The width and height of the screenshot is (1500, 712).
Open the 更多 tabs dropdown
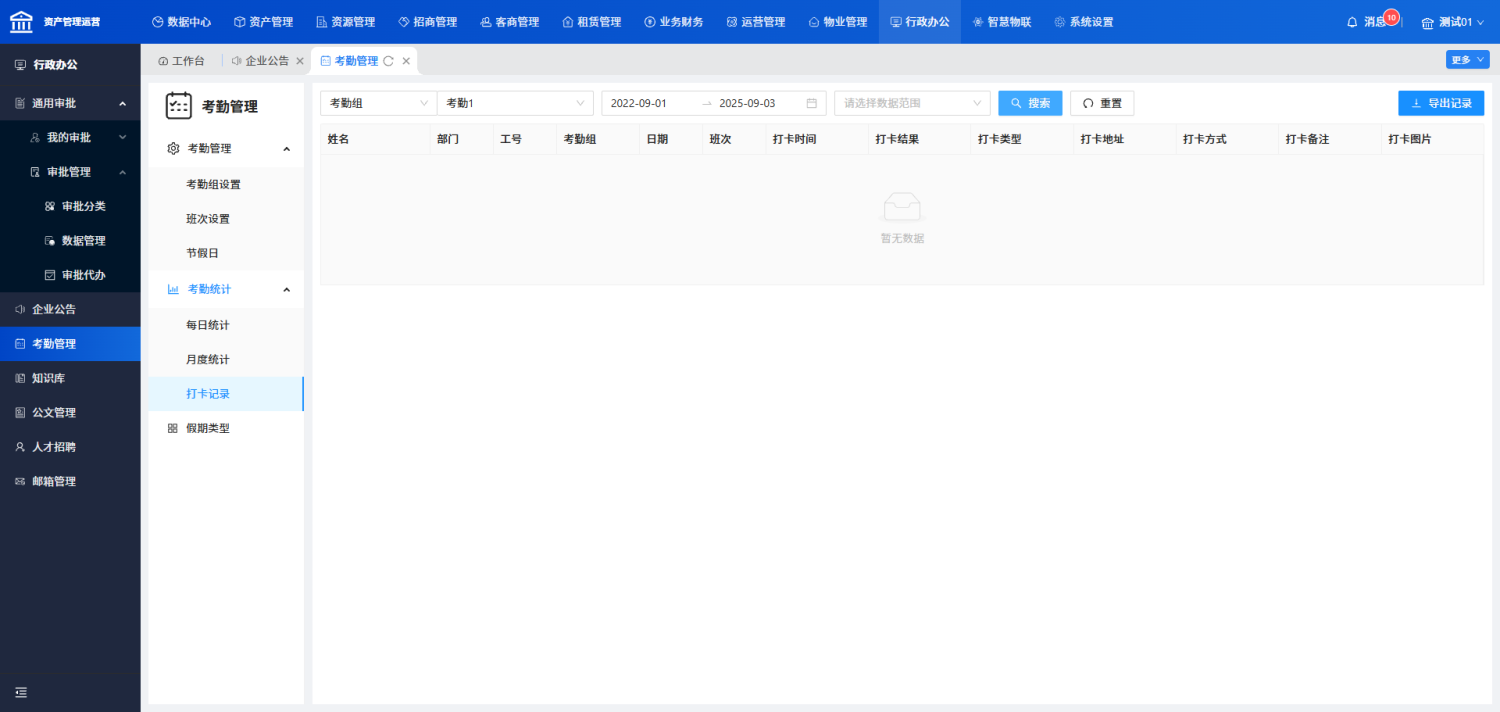1467,60
